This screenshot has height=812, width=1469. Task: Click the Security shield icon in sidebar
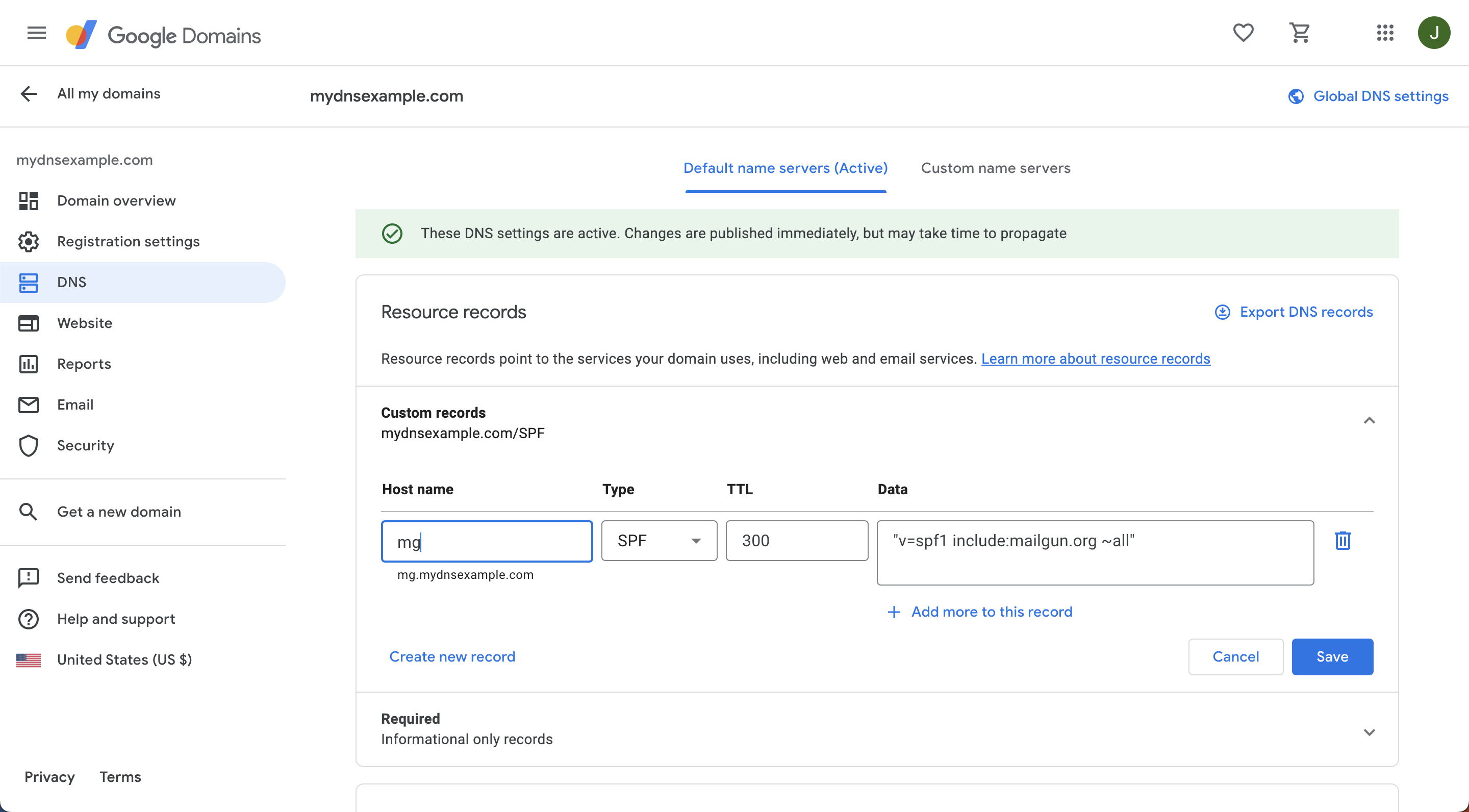29,446
